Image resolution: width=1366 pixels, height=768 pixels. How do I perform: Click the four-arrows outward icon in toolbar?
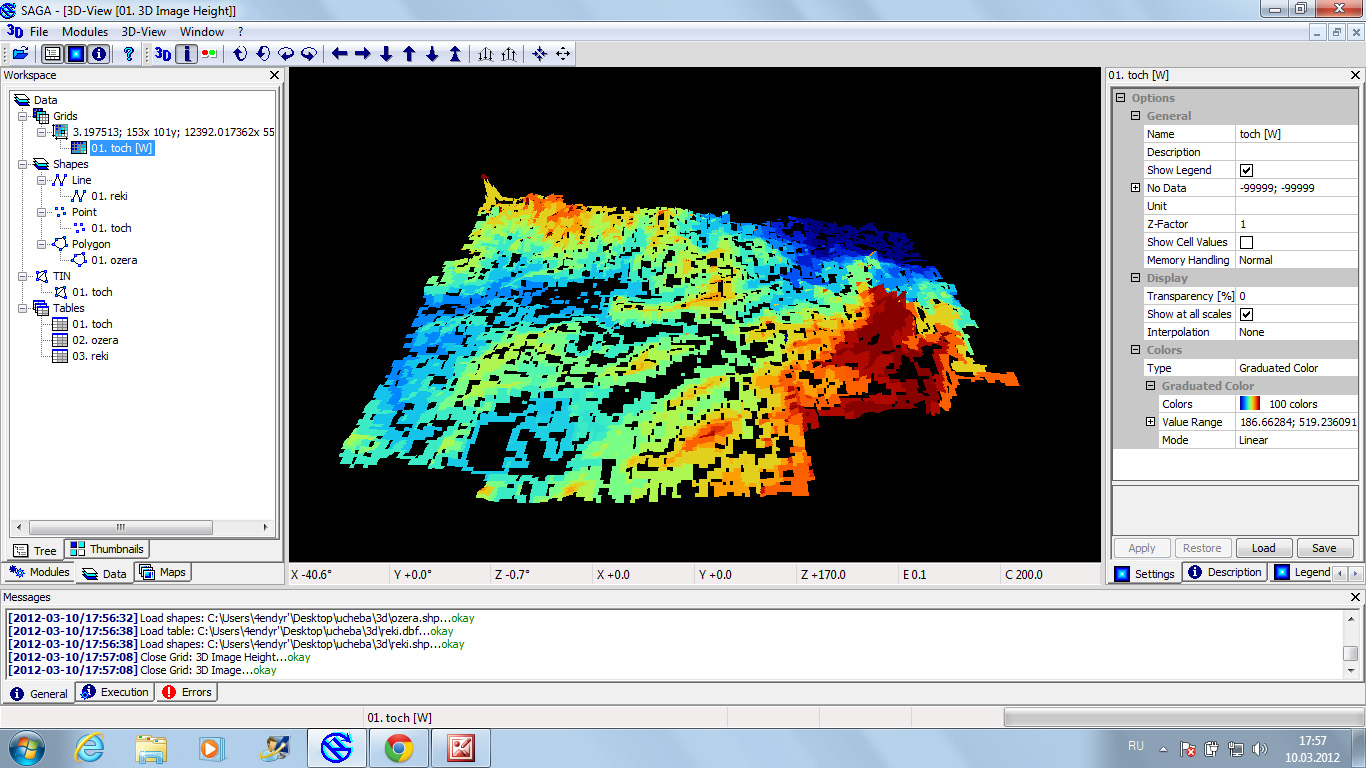point(563,54)
